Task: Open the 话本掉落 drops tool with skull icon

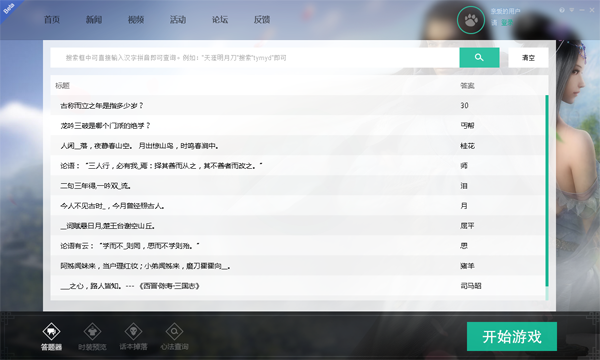Action: [x=133, y=337]
